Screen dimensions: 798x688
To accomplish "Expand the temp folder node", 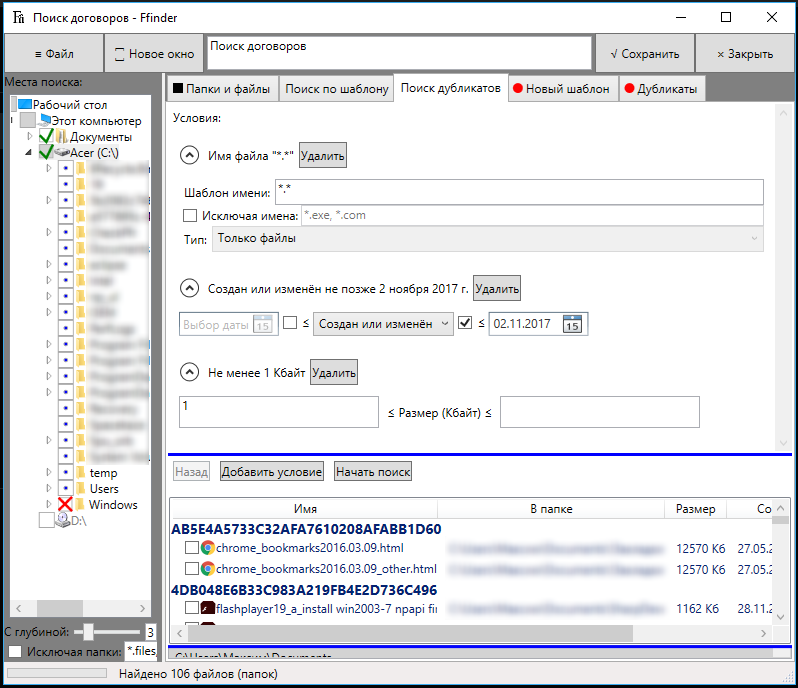I will pyautogui.click(x=49, y=472).
